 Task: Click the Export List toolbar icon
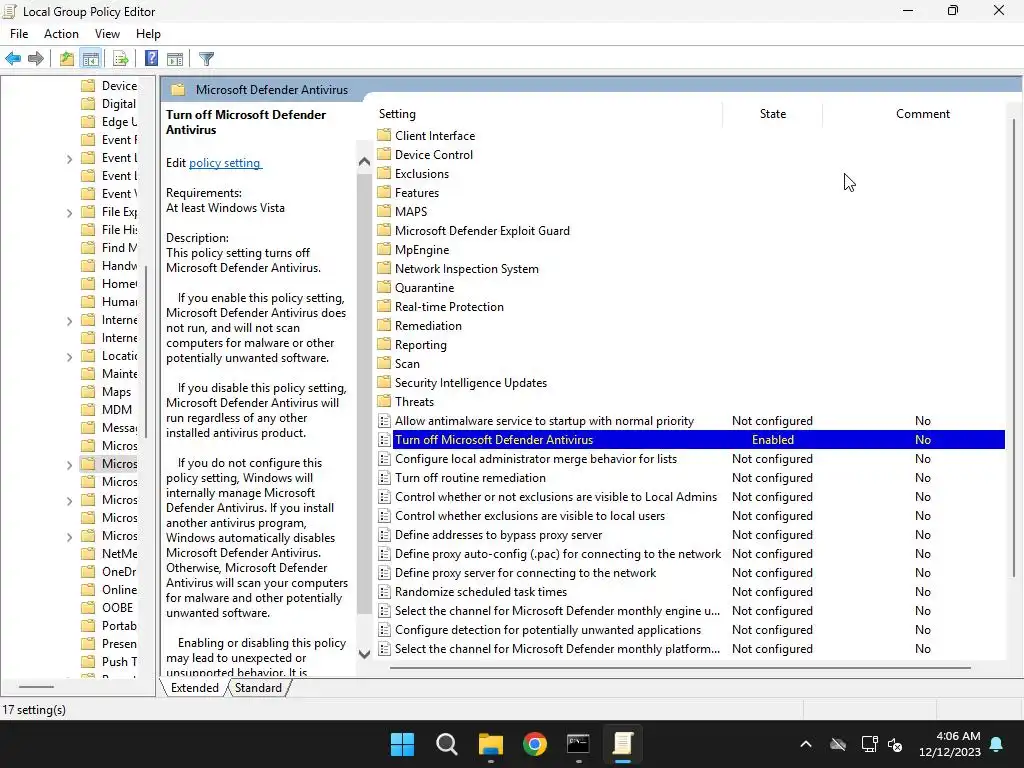click(121, 59)
